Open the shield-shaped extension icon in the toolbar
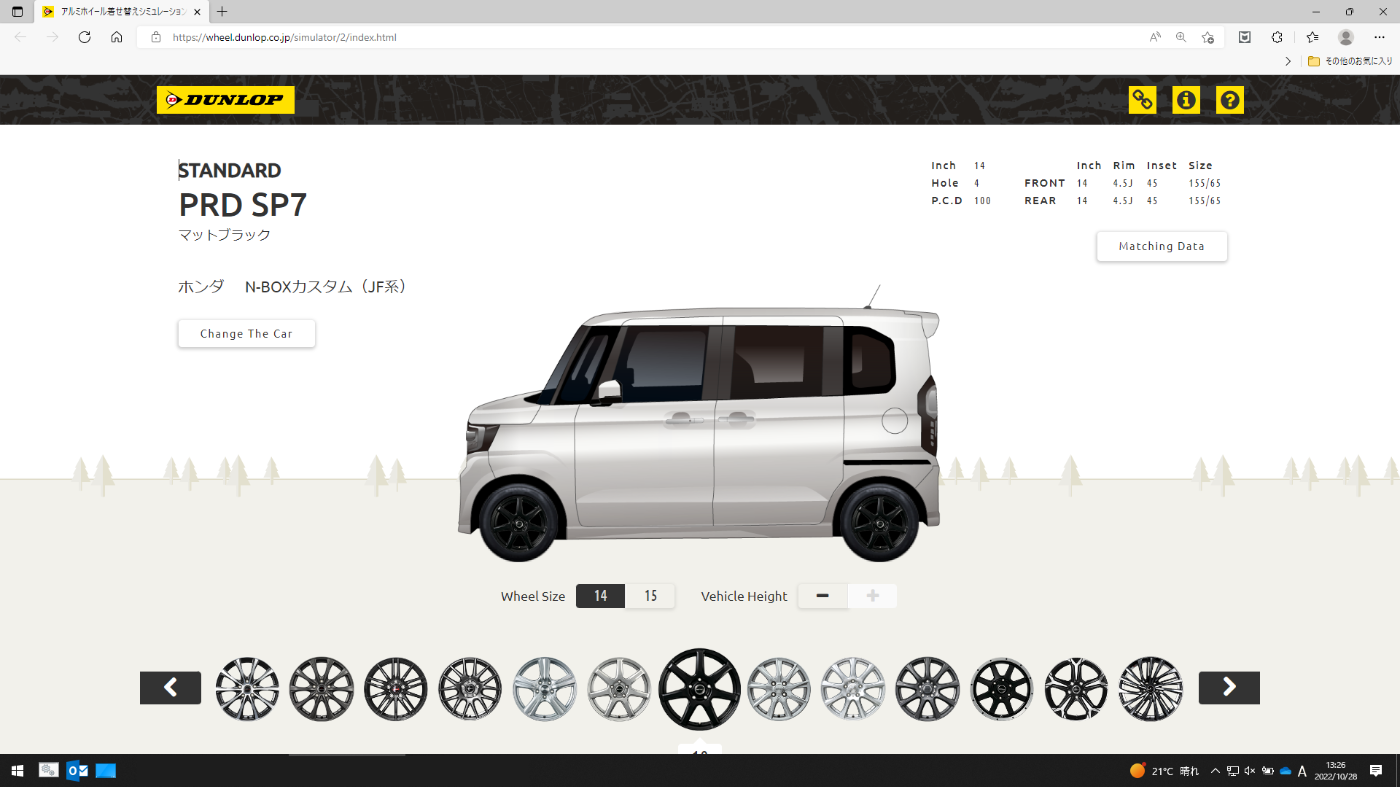The image size is (1400, 787). [x=1245, y=37]
